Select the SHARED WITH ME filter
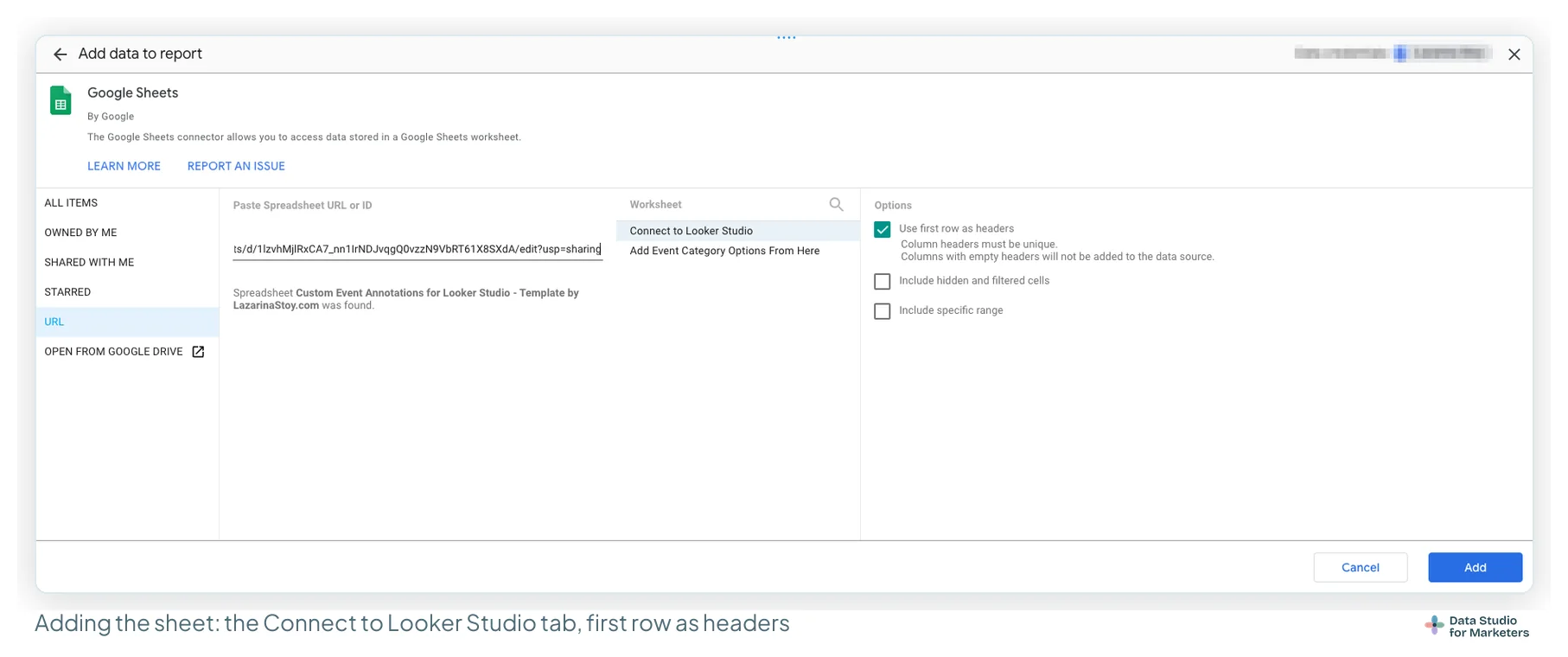Image resolution: width=1568 pixels, height=657 pixels. click(127, 262)
